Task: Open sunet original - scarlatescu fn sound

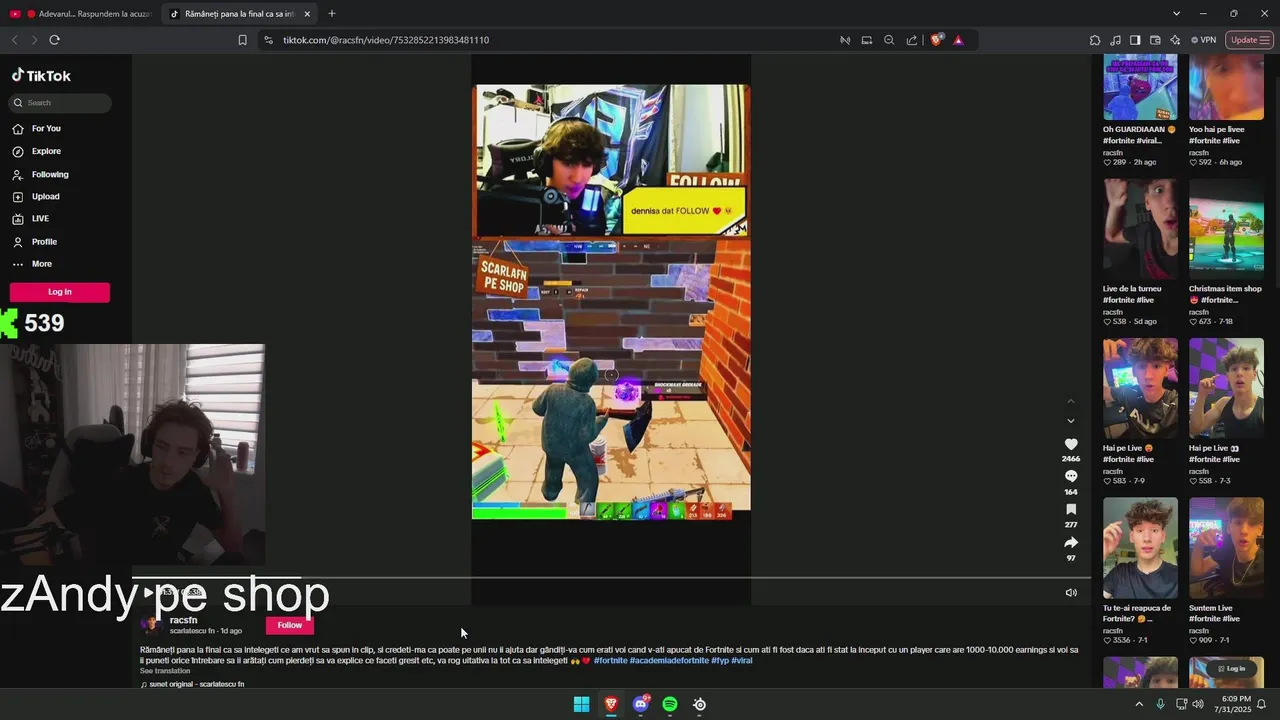Action: tap(193, 685)
